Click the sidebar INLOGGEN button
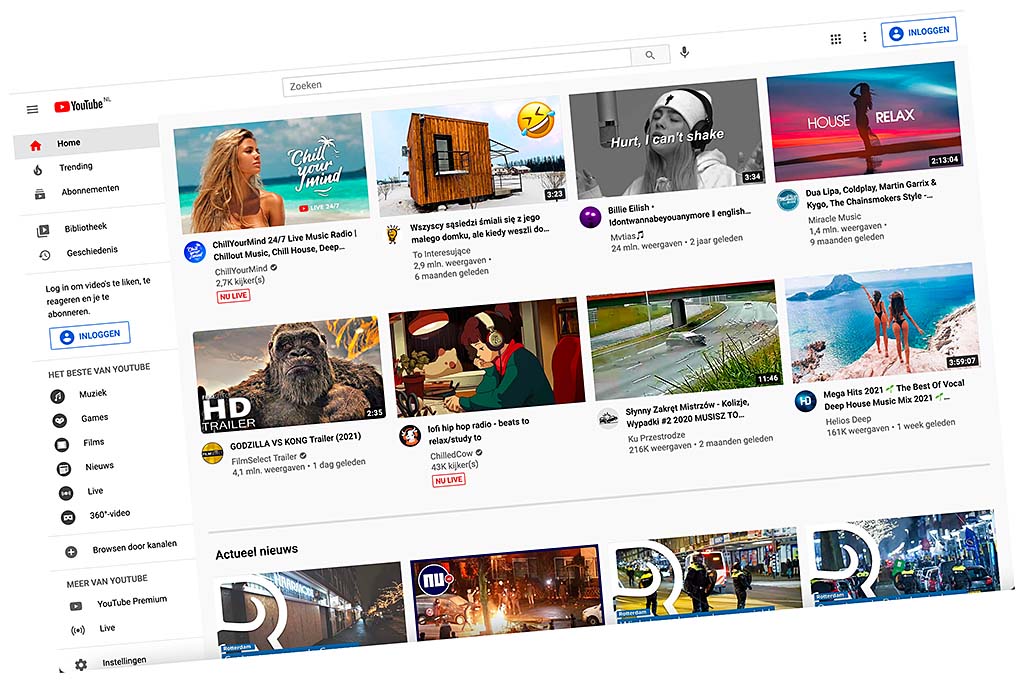The image size is (1024, 683). click(x=90, y=335)
